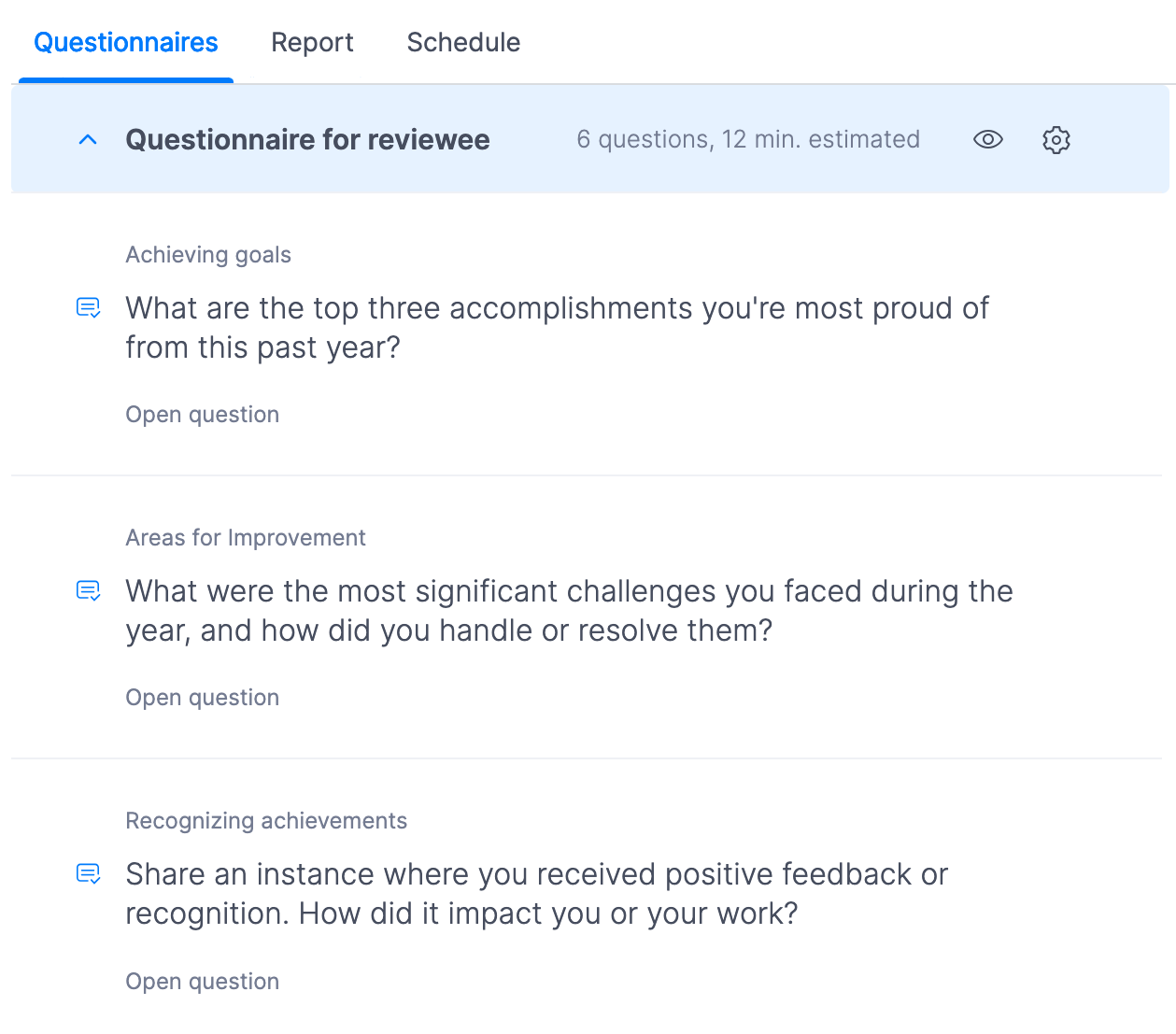The width and height of the screenshot is (1176, 1034).
Task: Click 'Open question' under the challenges question
Action: point(202,697)
